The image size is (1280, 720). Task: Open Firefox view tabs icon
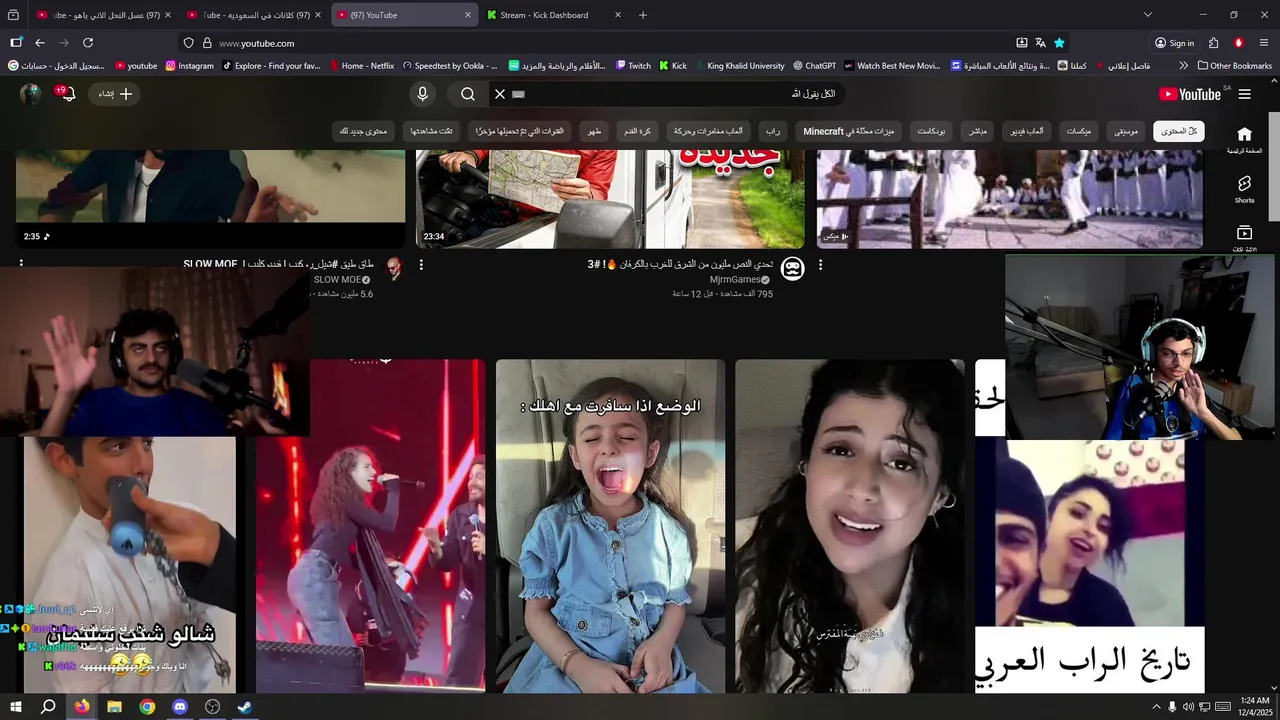pyautogui.click(x=14, y=15)
